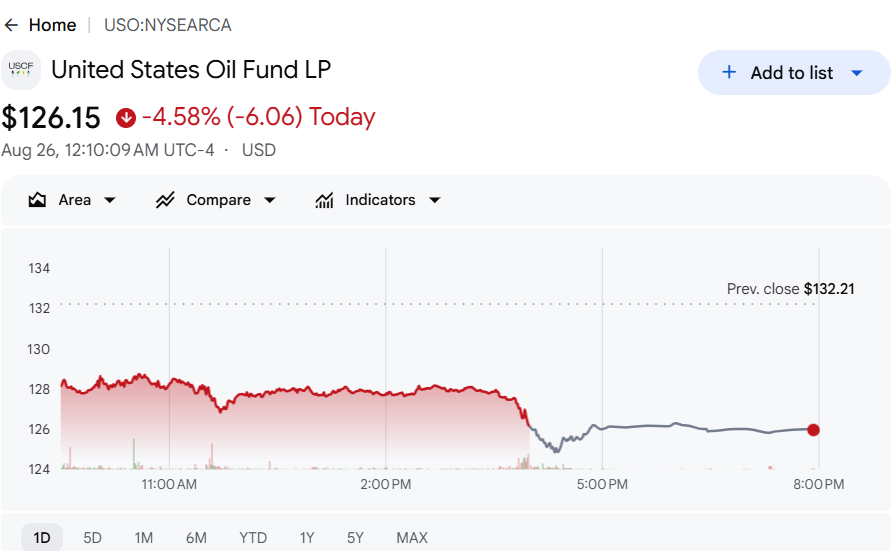
Task: Click the USD currency label
Action: [x=259, y=150]
